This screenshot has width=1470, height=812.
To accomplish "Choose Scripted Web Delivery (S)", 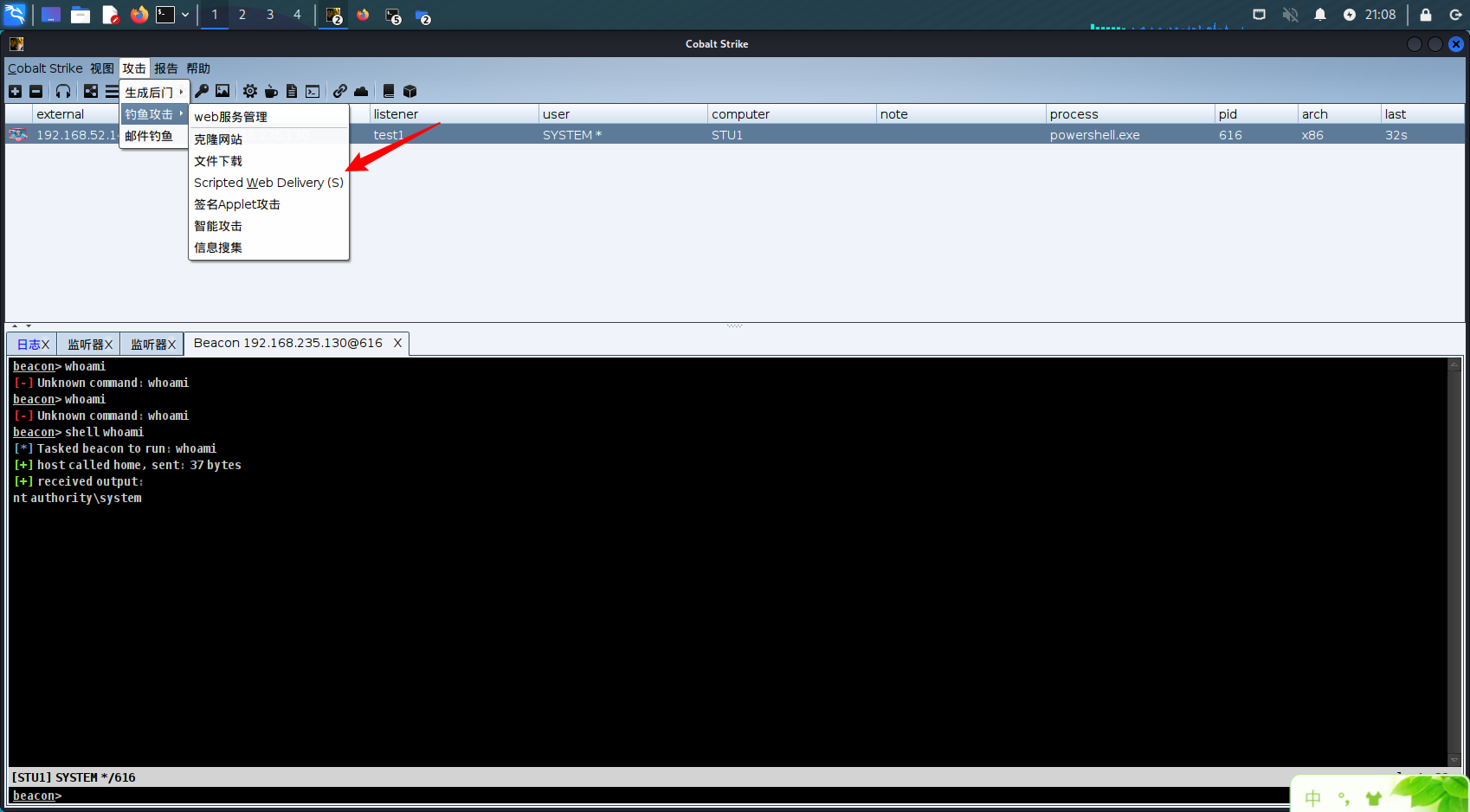I will point(268,183).
